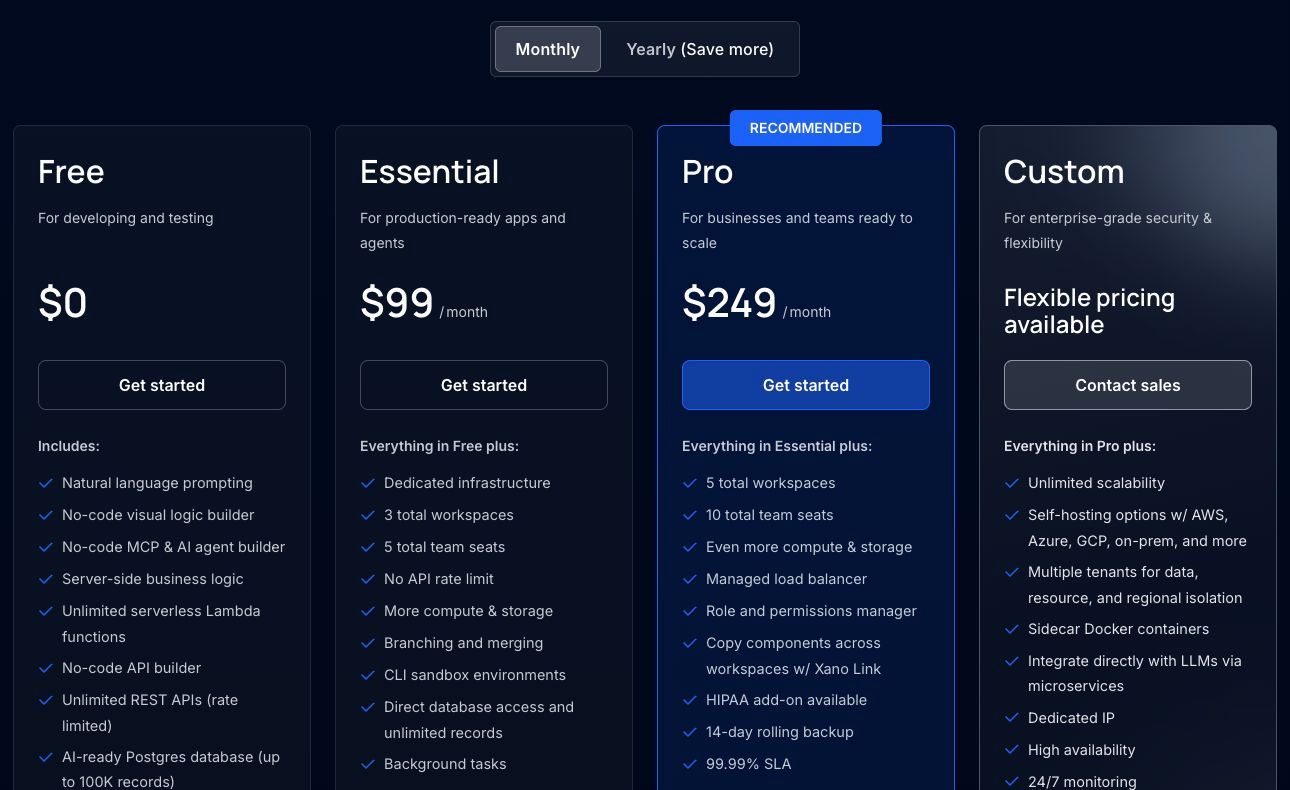Click checkmark beside HIPAA add-on available
This screenshot has width=1290, height=790.
click(x=689, y=700)
